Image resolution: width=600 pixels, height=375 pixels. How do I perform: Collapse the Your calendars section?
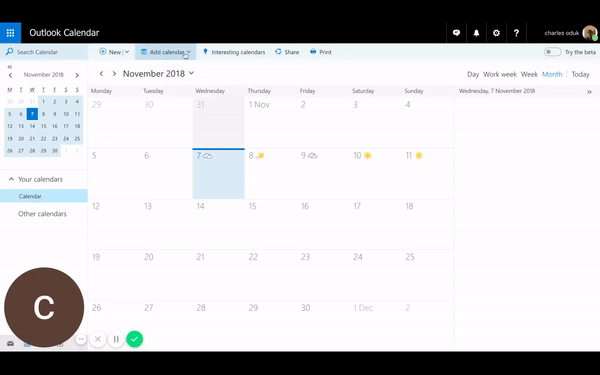11,179
